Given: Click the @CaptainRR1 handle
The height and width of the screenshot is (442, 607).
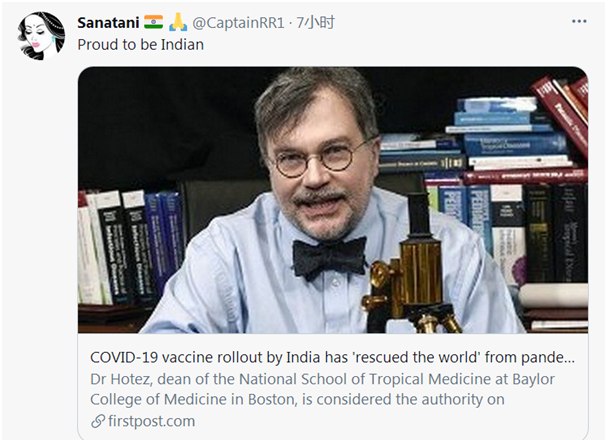Looking at the screenshot, I should point(239,22).
